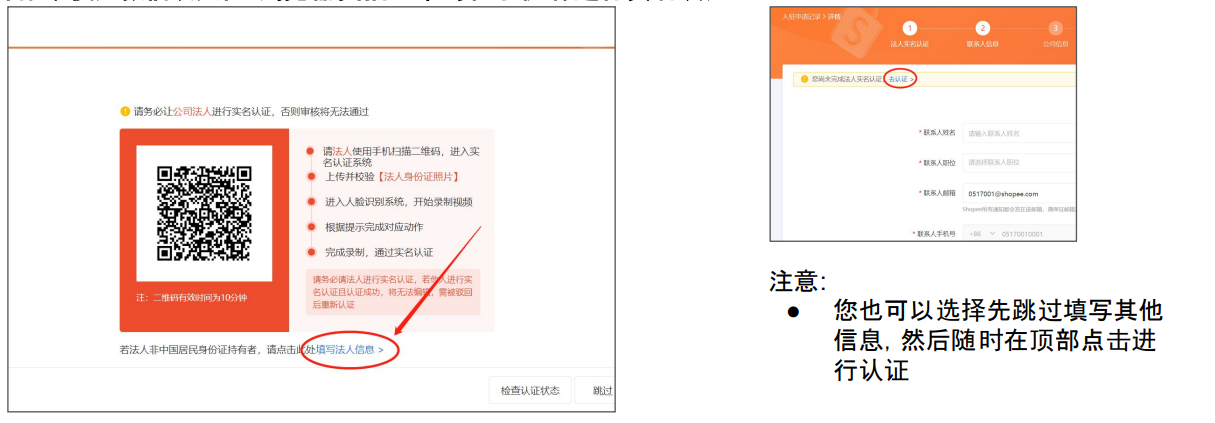1215x423 pixels.
Task: Focus the 联系人姓名 input field
Action: (1019, 132)
